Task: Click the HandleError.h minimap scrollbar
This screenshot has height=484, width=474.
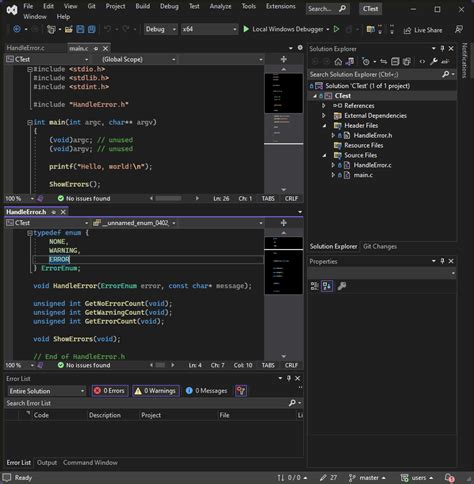Action: click(x=284, y=295)
